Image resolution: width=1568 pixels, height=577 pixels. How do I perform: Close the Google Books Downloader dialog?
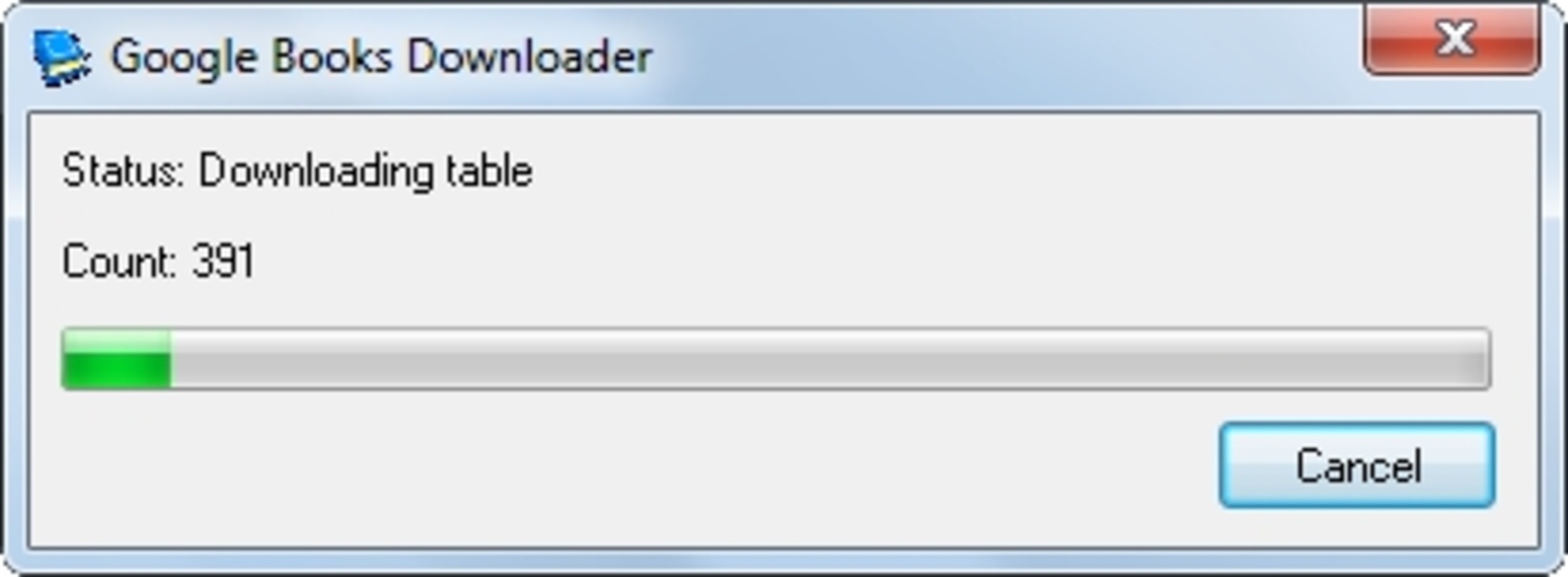1453,38
